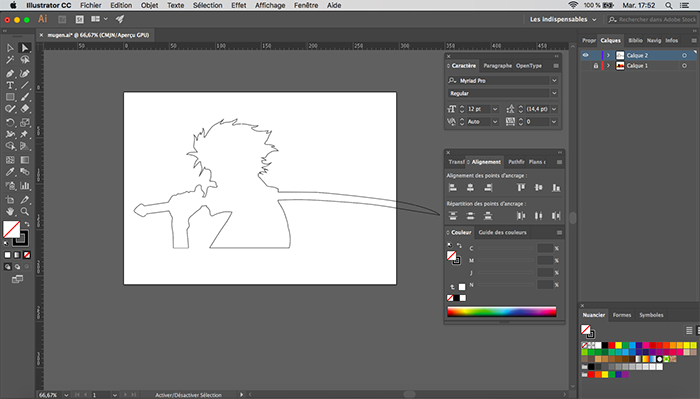This screenshot has width=700, height=399.
Task: Select the Selection (black arrow) tool
Action: [x=10, y=48]
